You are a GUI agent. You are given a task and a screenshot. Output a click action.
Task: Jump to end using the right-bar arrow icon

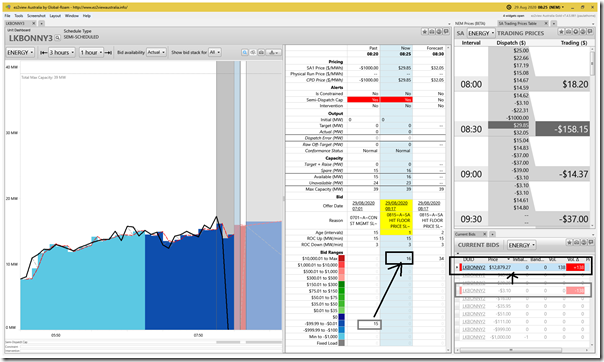(109, 52)
